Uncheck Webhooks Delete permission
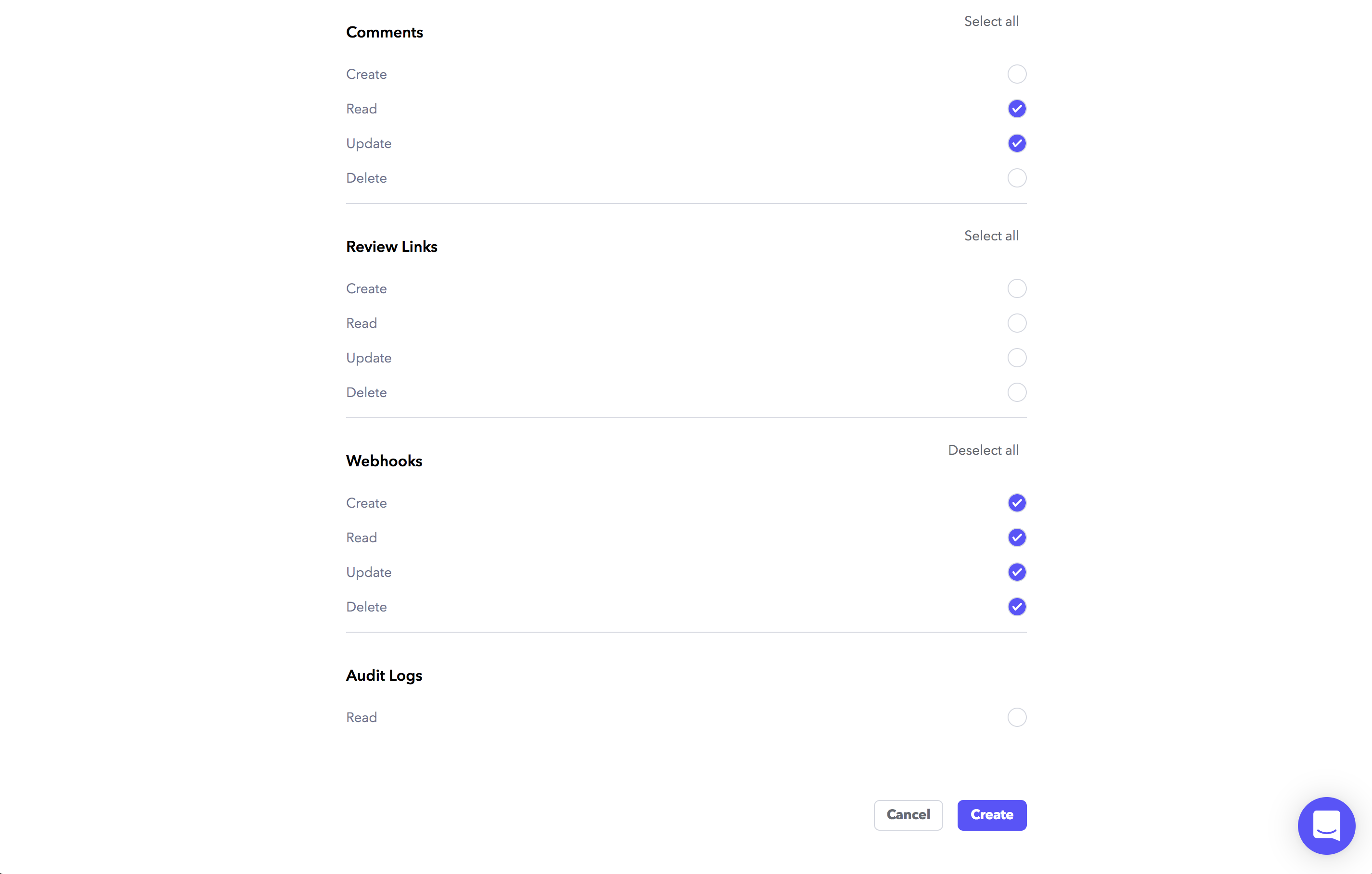Viewport: 1372px width, 874px height. point(1016,607)
